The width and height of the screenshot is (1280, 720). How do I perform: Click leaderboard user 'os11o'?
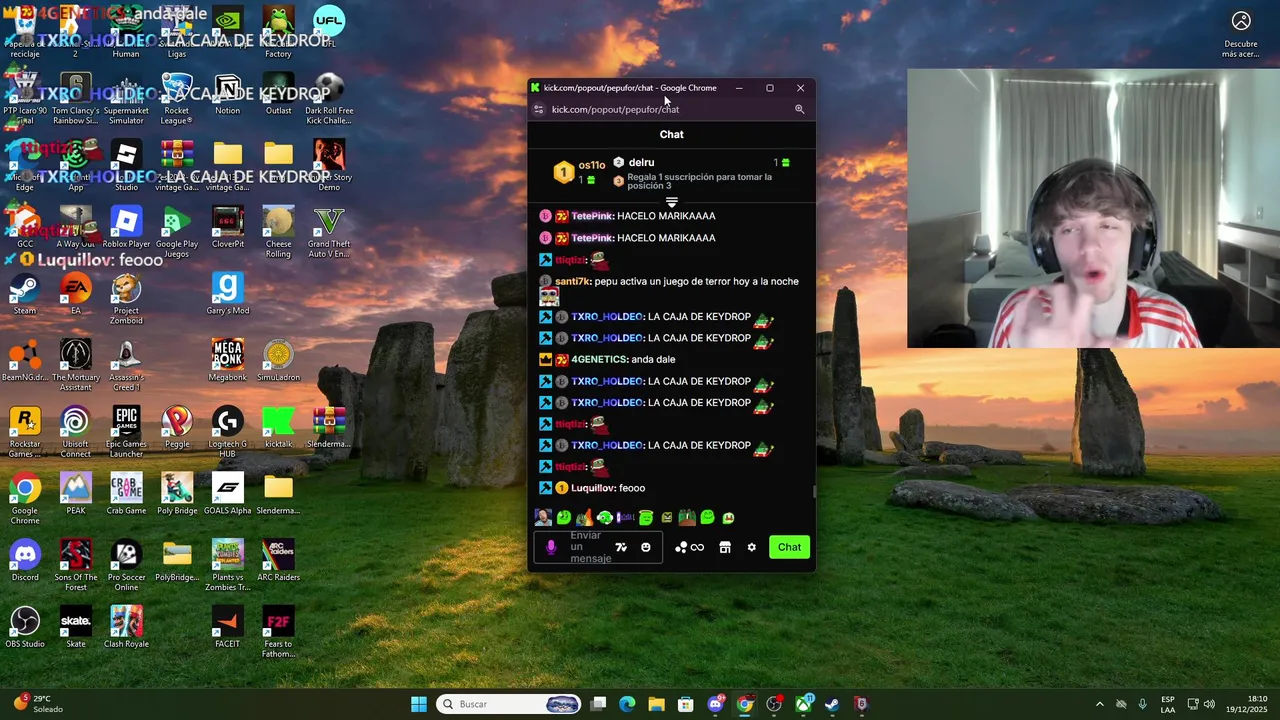[591, 165]
